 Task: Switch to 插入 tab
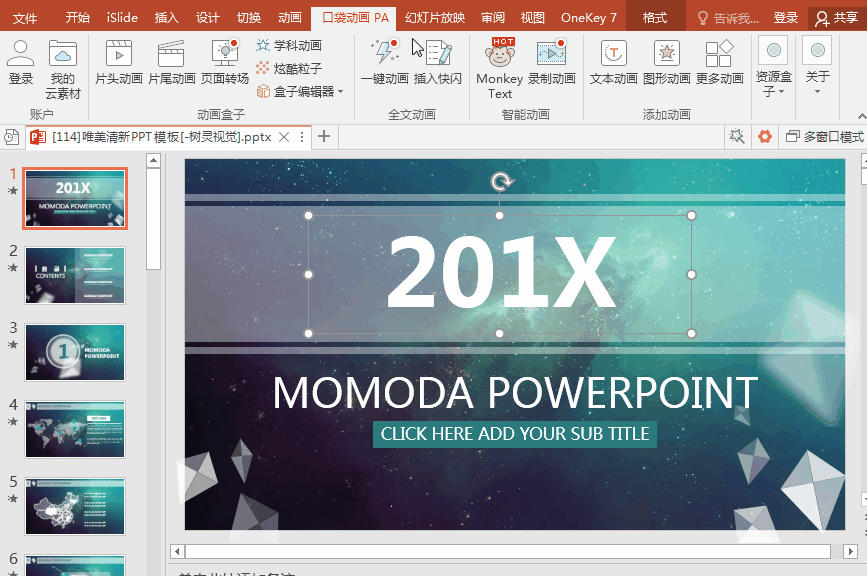pyautogui.click(x=166, y=18)
